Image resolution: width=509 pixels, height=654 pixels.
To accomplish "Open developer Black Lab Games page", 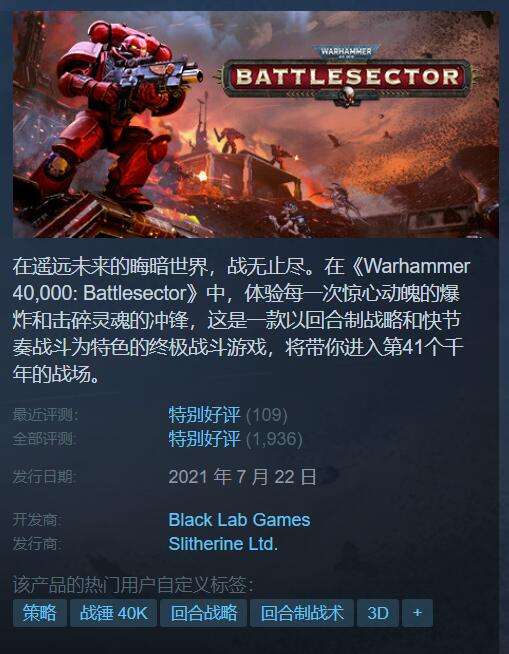I will (239, 520).
